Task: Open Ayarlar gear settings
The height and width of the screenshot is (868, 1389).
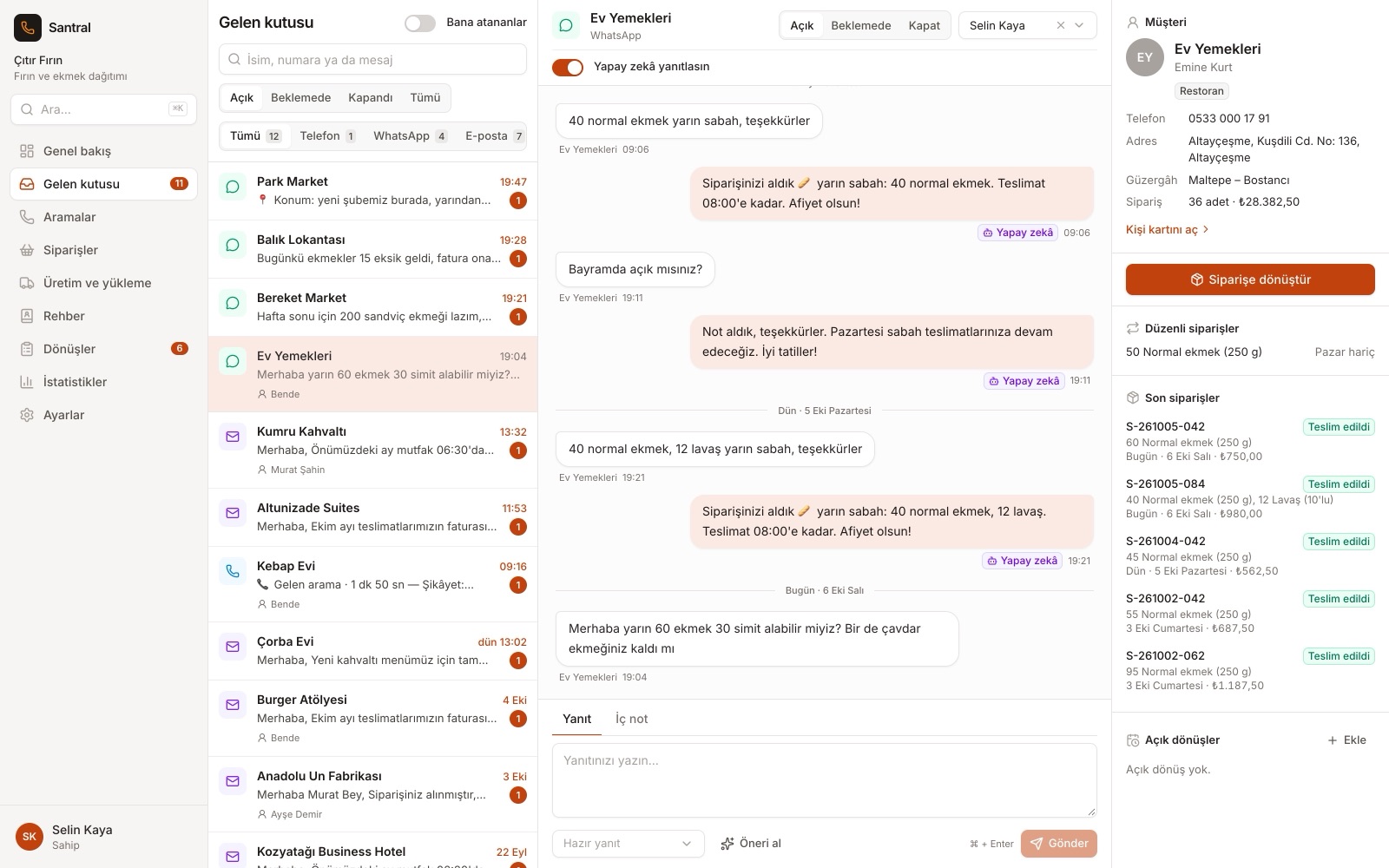Action: click(103, 415)
